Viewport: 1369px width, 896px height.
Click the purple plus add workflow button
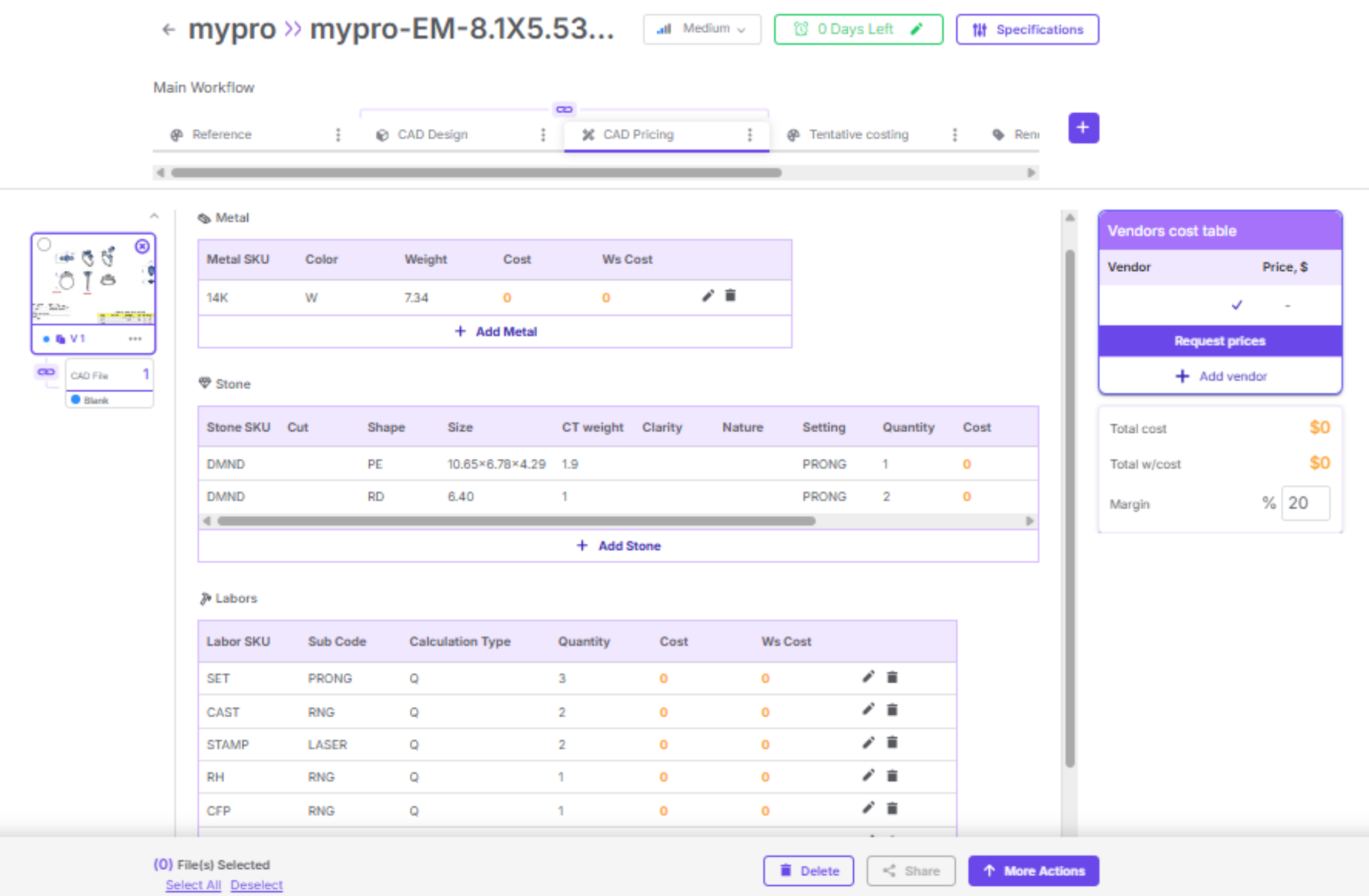pyautogui.click(x=1083, y=127)
